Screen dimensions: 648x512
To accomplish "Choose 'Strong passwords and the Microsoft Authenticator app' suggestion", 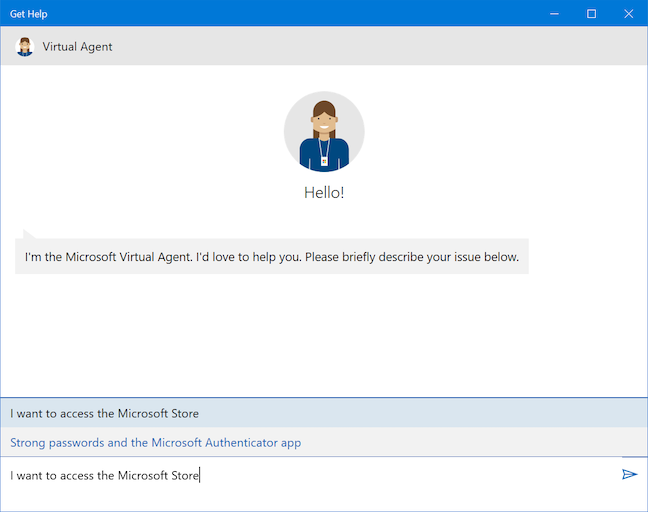I will pos(156,442).
